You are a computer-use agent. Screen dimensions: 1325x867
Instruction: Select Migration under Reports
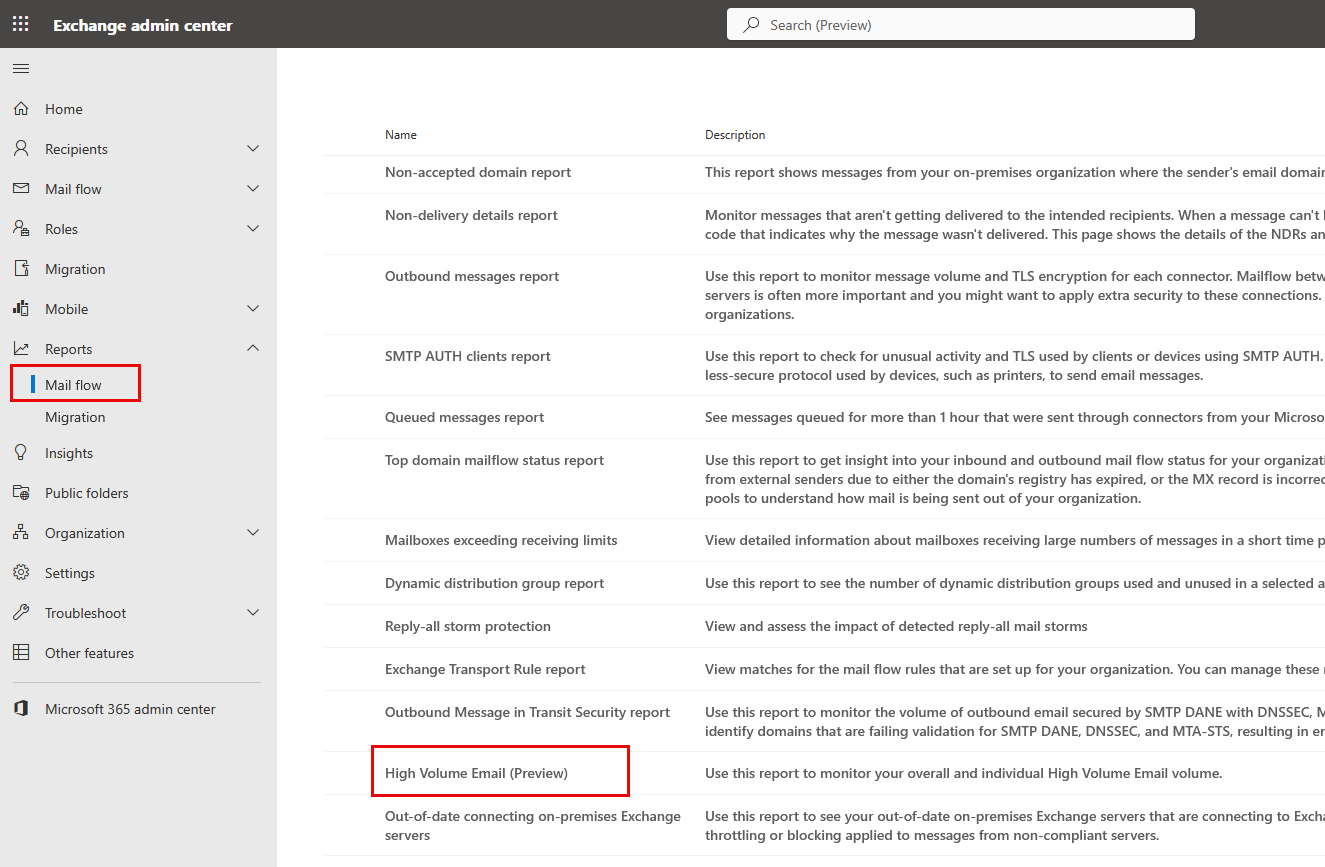(x=75, y=417)
